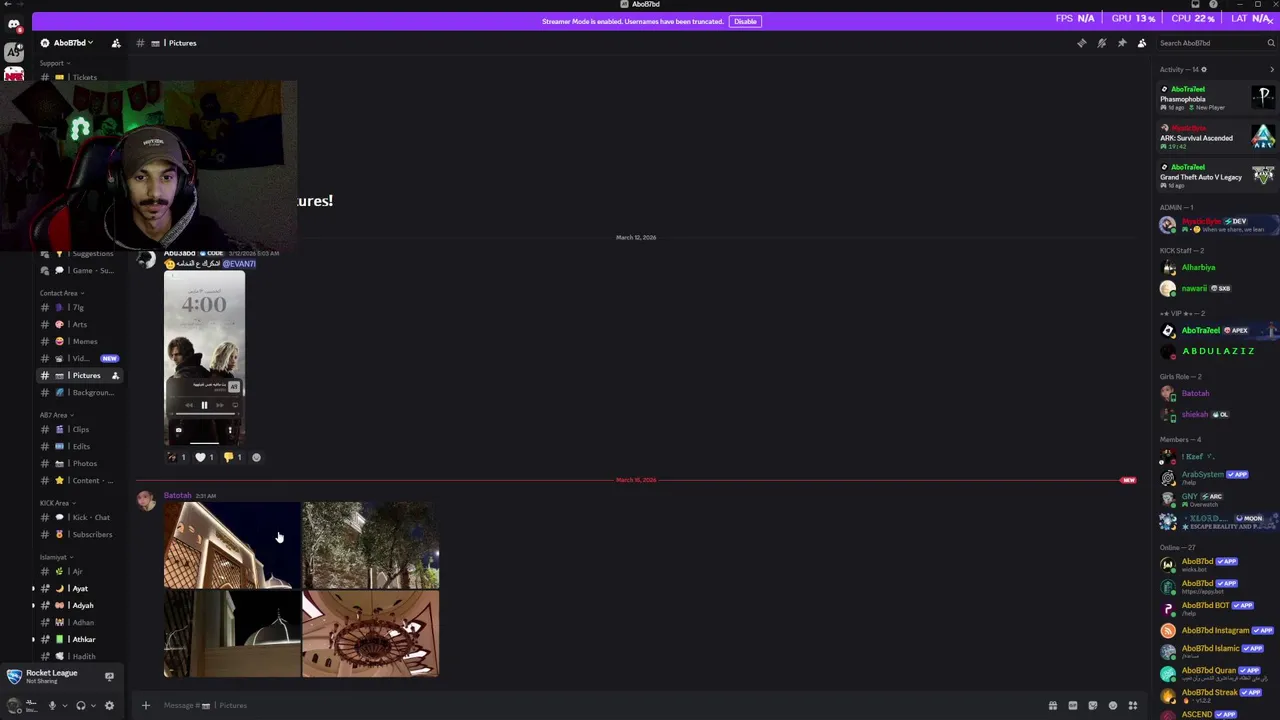Open Batotah's tree photo thumbnail
Image resolution: width=1280 pixels, height=720 pixels.
[x=371, y=545]
